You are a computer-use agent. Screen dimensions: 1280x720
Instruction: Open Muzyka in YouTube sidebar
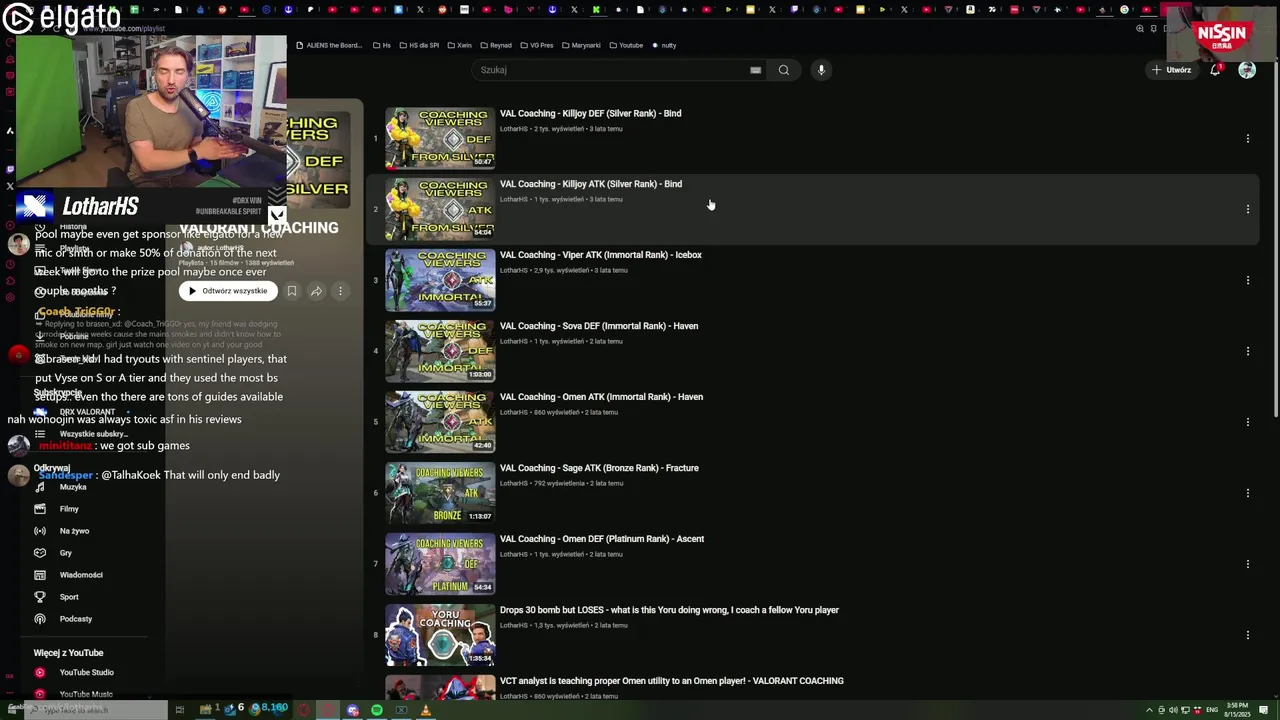73,487
